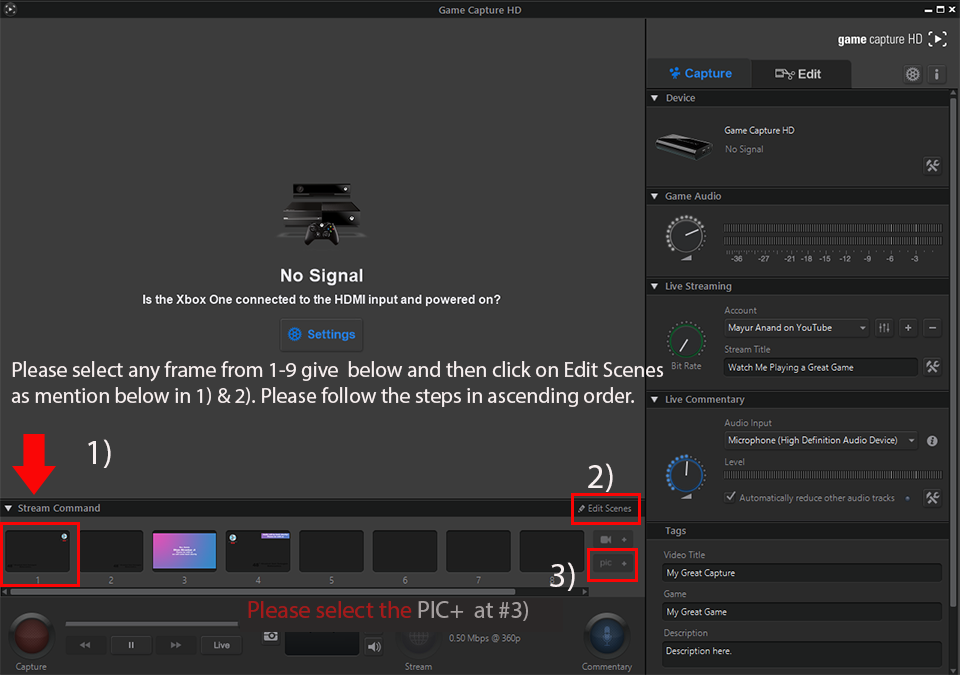Focus the Video Title input field
Image resolution: width=960 pixels, height=675 pixels.
click(x=802, y=573)
